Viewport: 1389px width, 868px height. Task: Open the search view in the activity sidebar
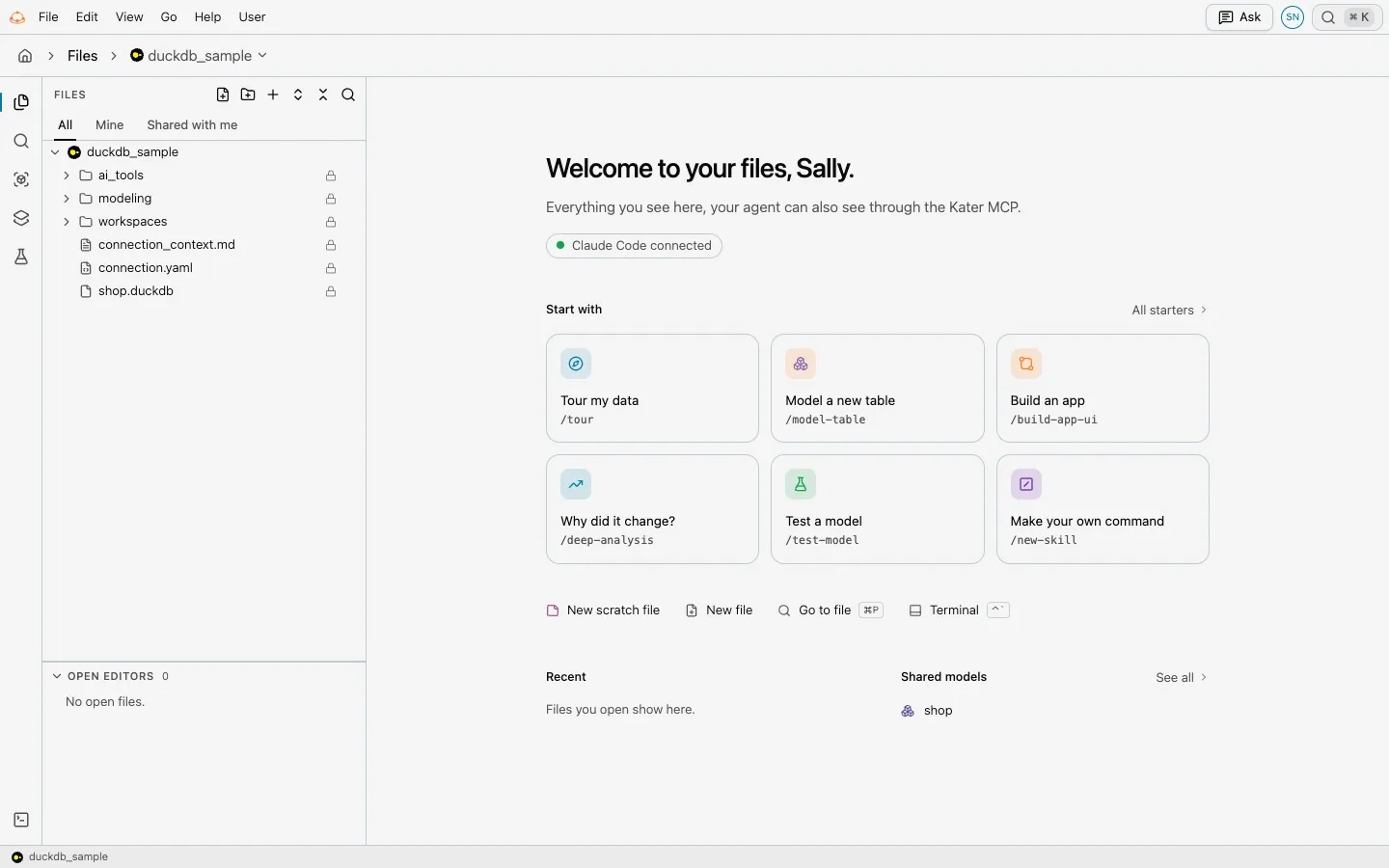(21, 141)
